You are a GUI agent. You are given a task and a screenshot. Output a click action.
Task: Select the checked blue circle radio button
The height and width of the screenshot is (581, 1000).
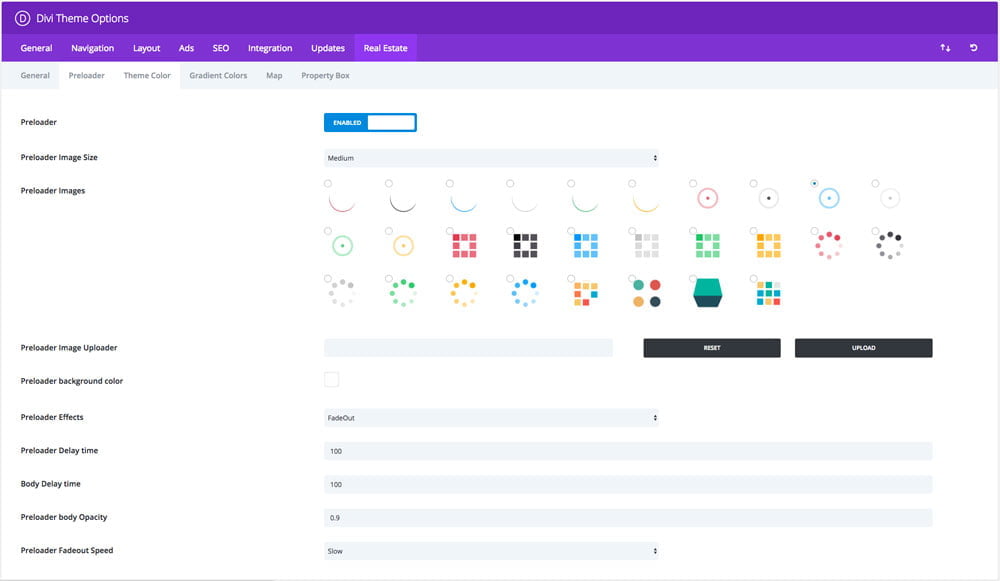pos(814,184)
